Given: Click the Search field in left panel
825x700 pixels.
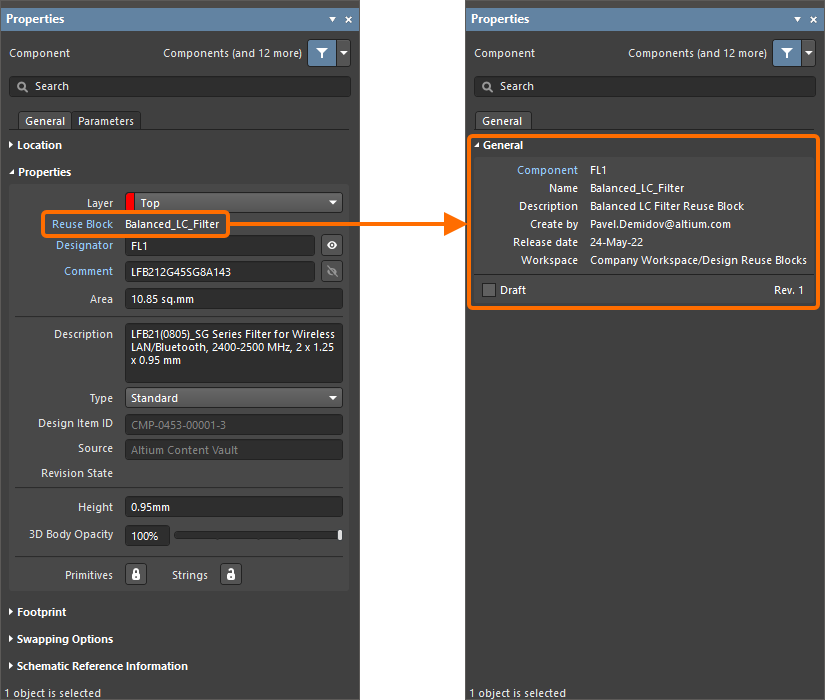Looking at the screenshot, I should pos(180,87).
